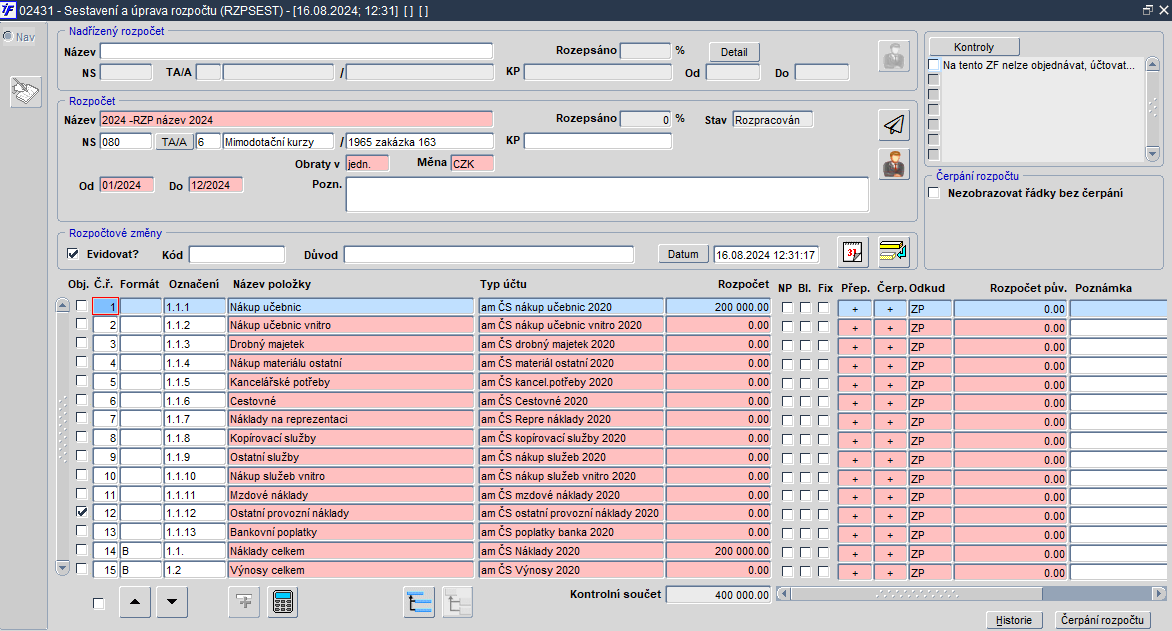The image size is (1172, 631).
Task: Click the Čerp. plus button for Bankovní poplatky
Action: (x=889, y=534)
